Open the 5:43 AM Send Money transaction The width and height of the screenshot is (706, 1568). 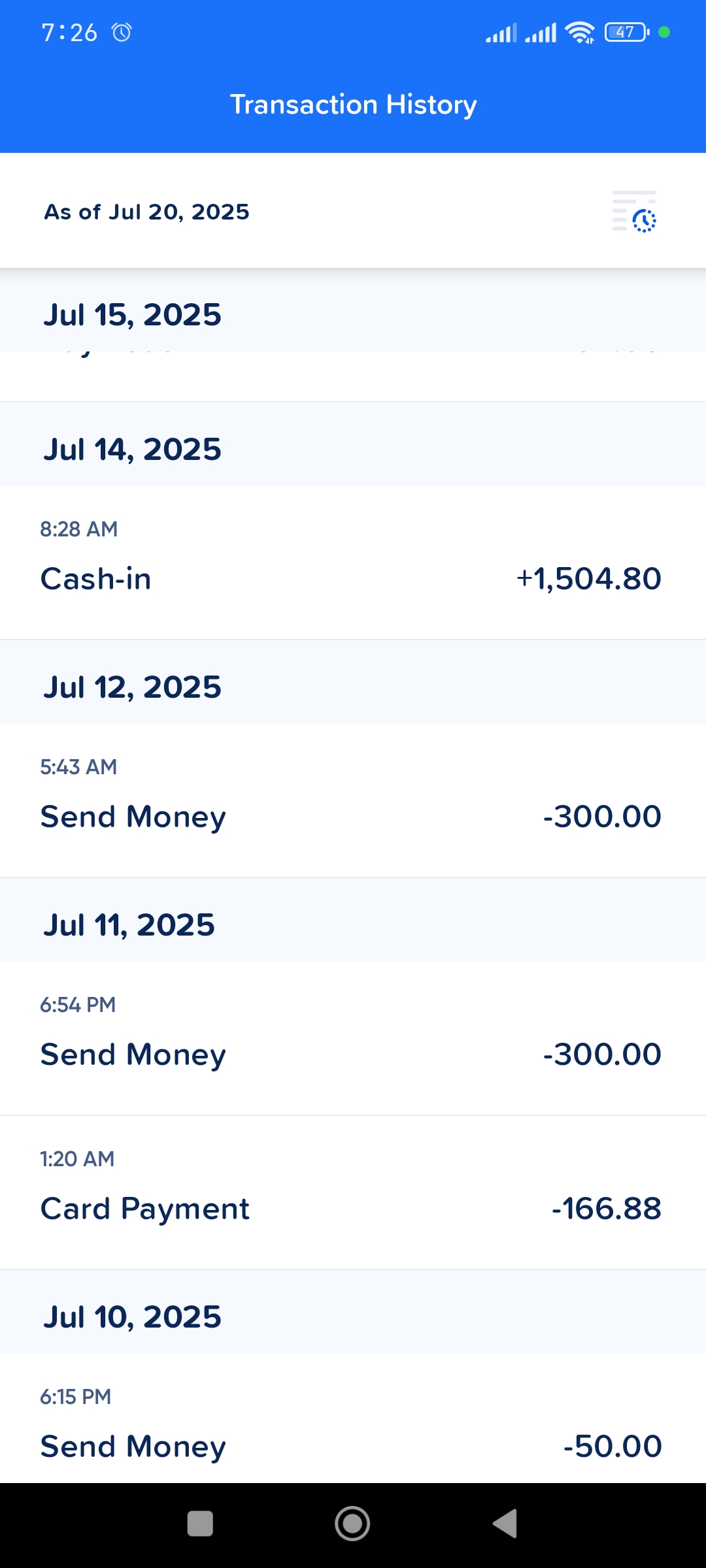tap(353, 800)
